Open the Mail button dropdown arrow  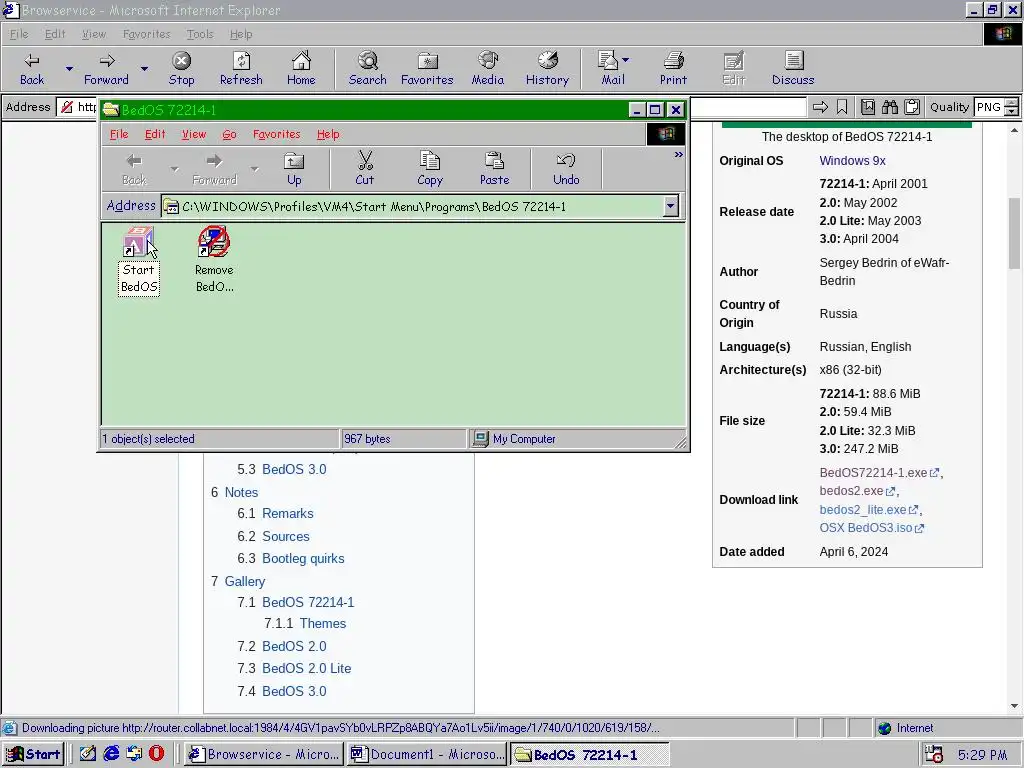[626, 60]
